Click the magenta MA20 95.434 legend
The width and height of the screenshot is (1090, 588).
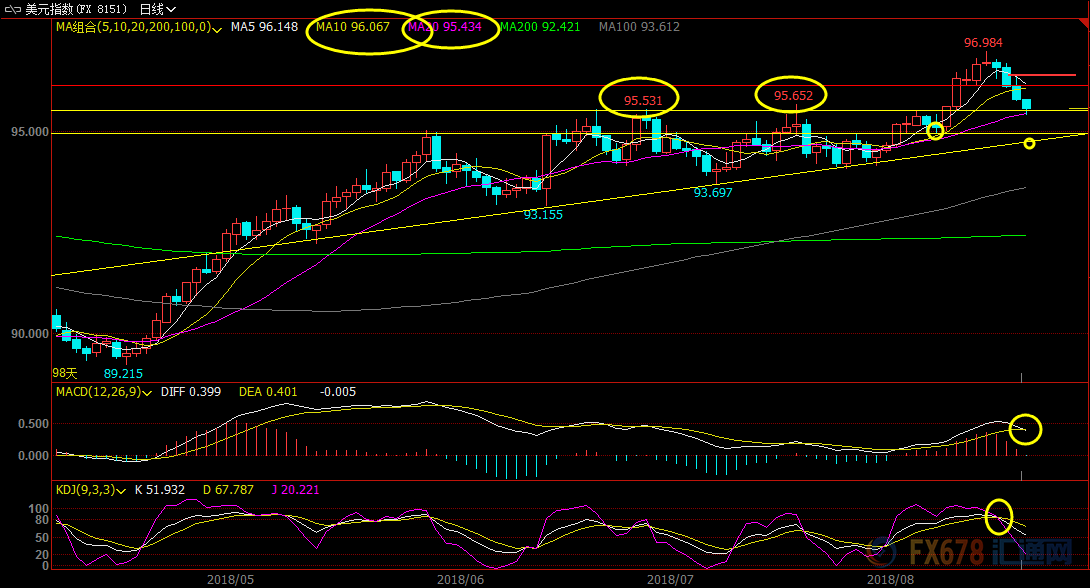[452, 27]
